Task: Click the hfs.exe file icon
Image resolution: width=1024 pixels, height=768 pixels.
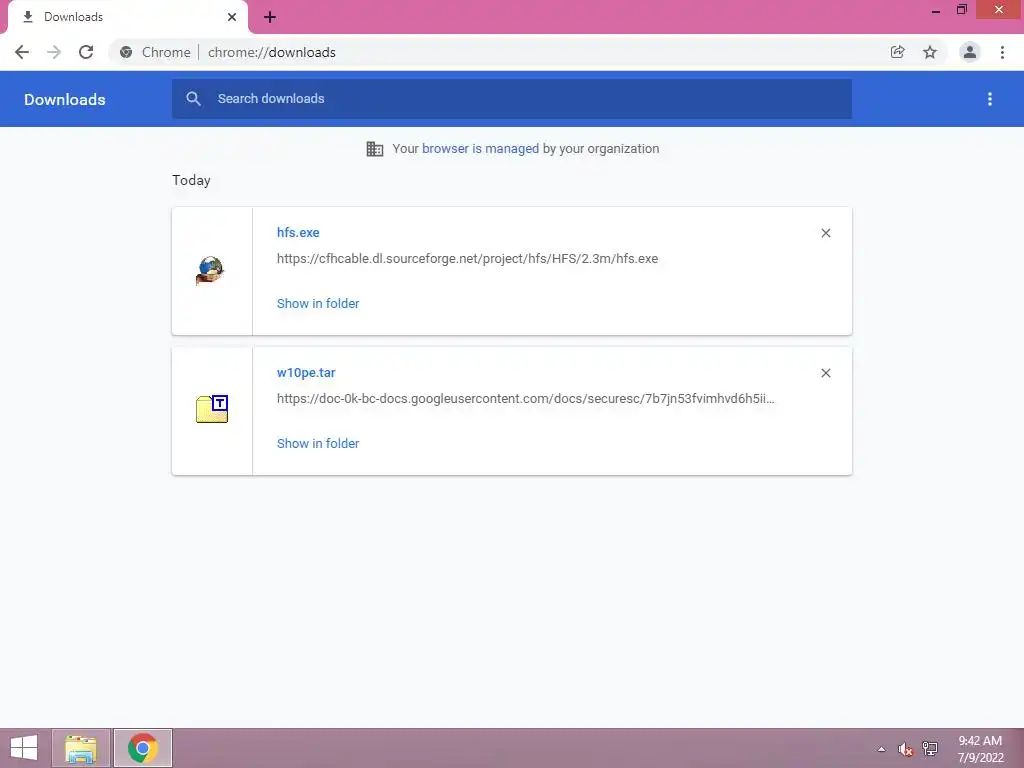Action: click(x=210, y=270)
